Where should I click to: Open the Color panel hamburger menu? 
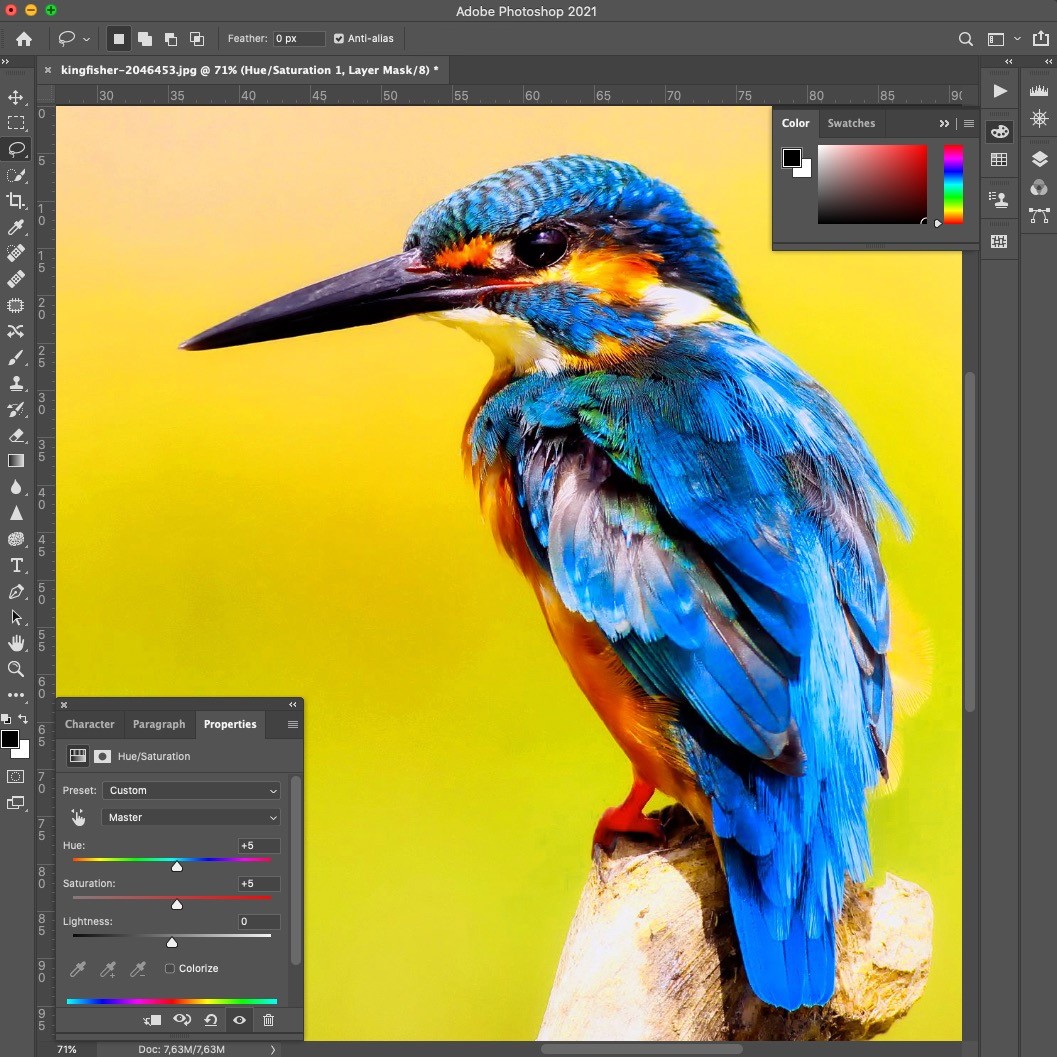coord(969,123)
